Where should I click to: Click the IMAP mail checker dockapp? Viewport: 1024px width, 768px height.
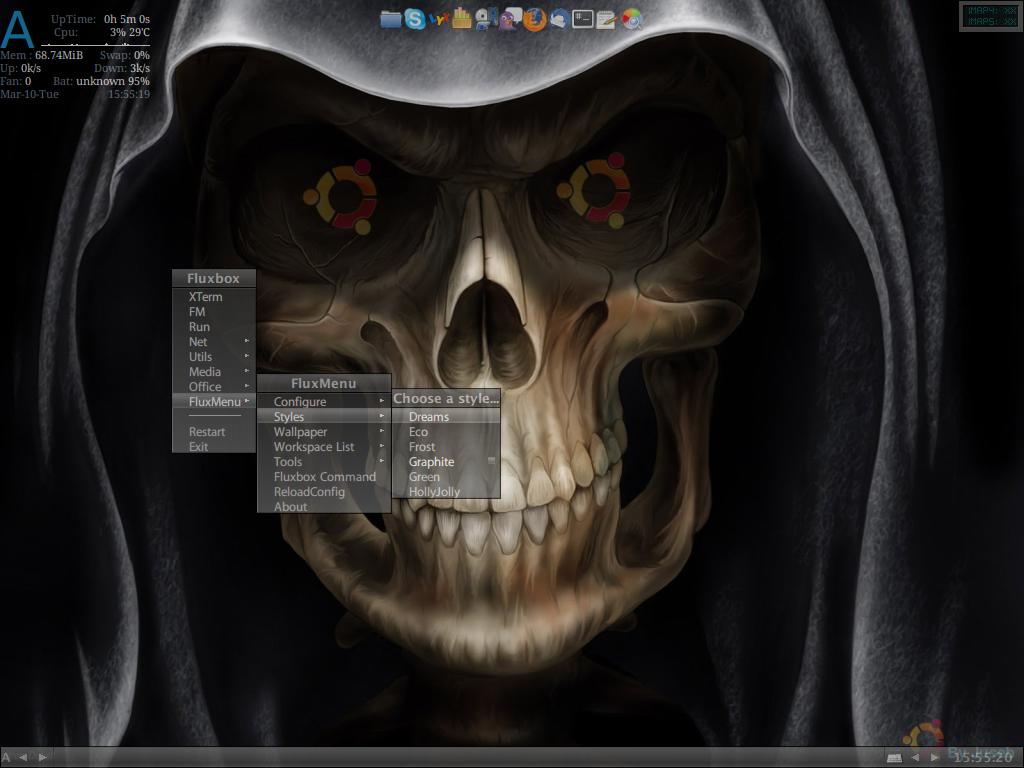pos(991,16)
